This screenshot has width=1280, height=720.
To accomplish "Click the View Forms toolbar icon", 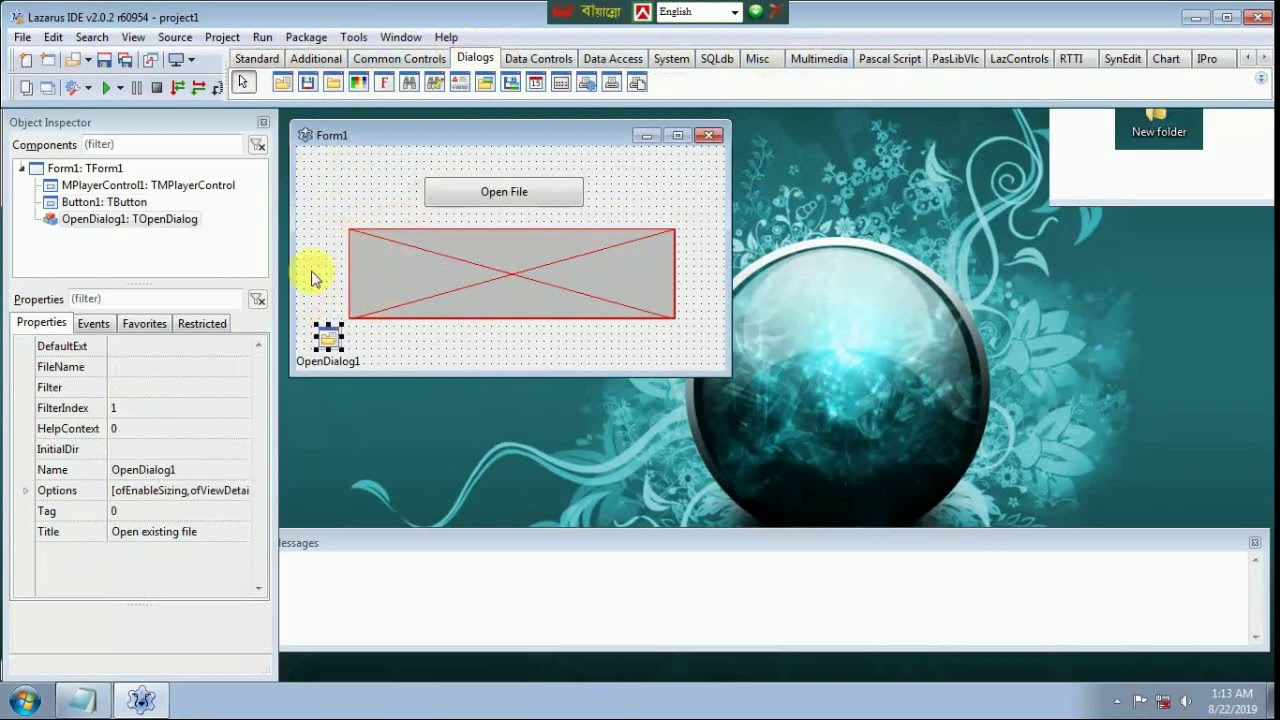I will tap(47, 88).
